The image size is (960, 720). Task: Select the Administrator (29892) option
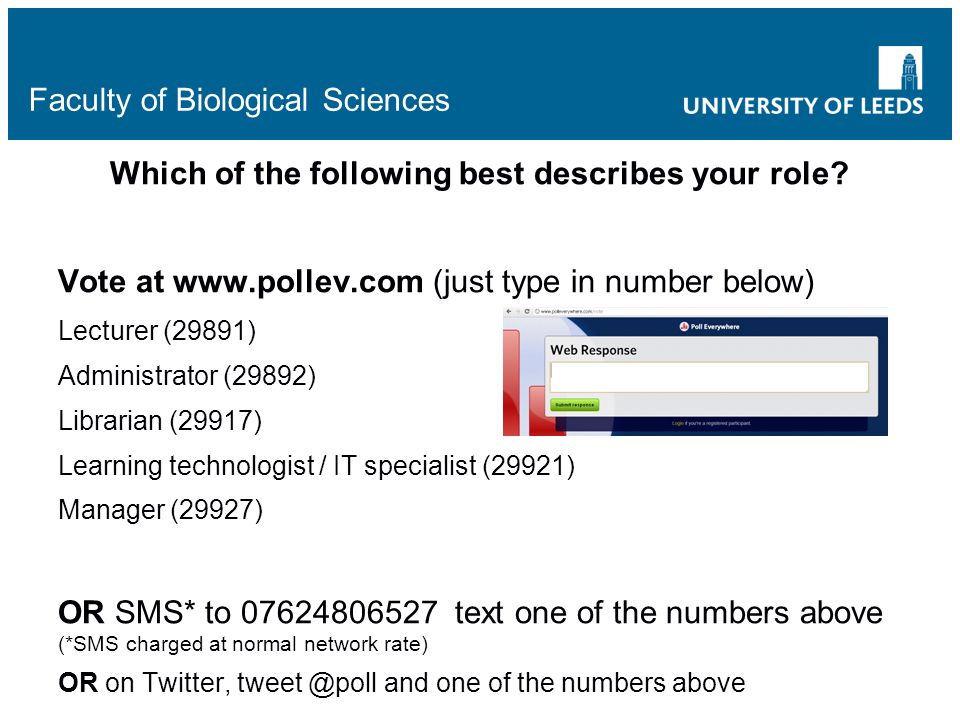187,376
